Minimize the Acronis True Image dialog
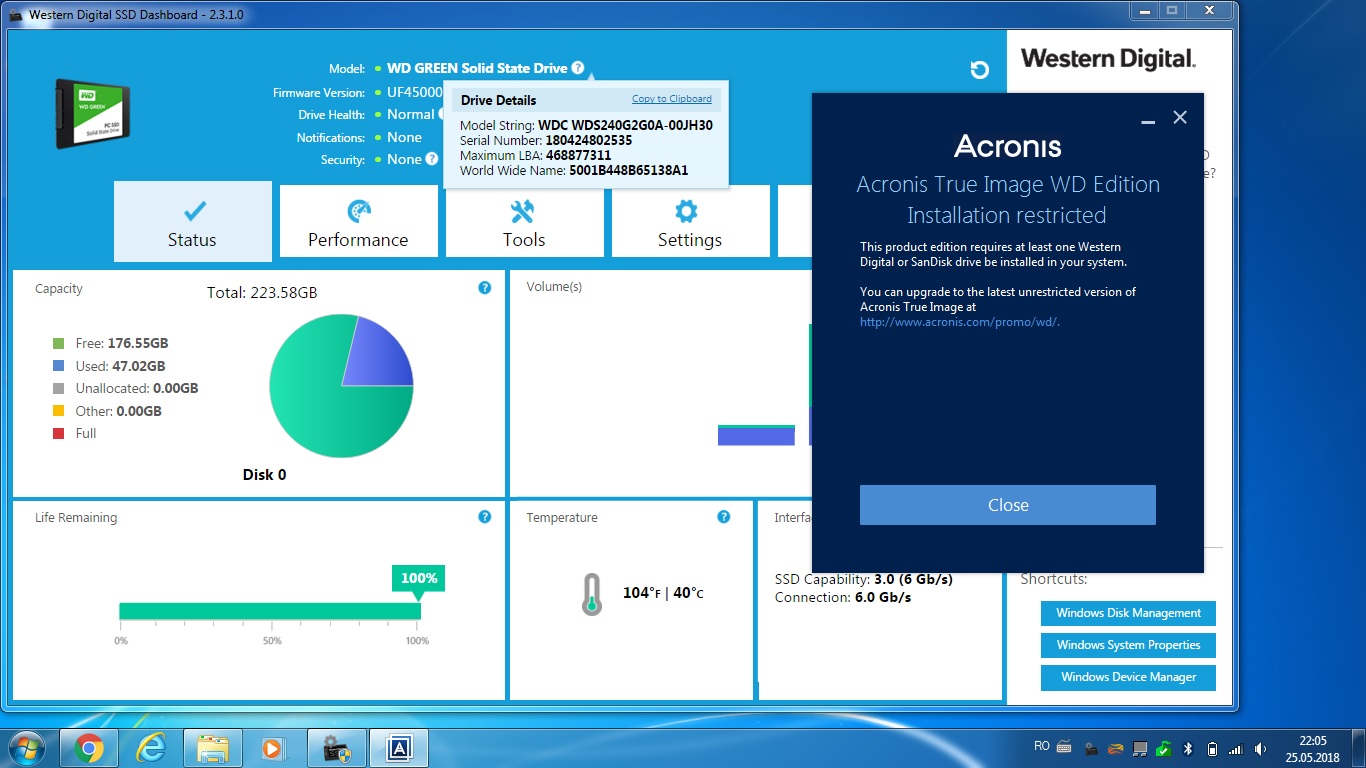The width and height of the screenshot is (1366, 768). click(1149, 120)
